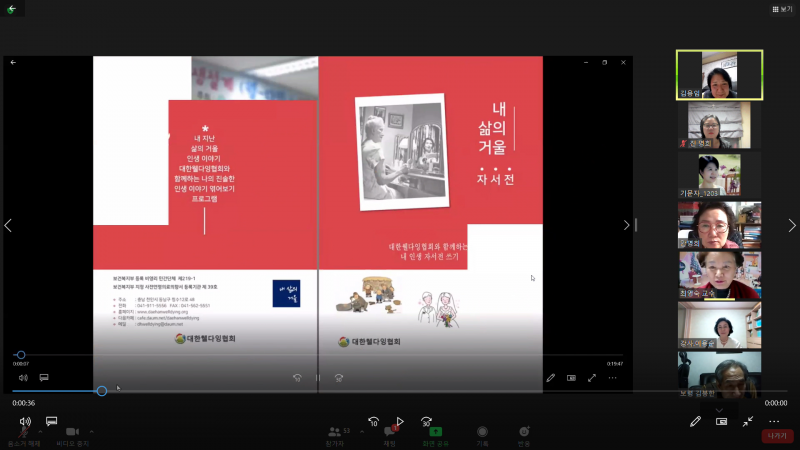Toggle subtitles icon in bottom player bar

[x=51, y=422]
